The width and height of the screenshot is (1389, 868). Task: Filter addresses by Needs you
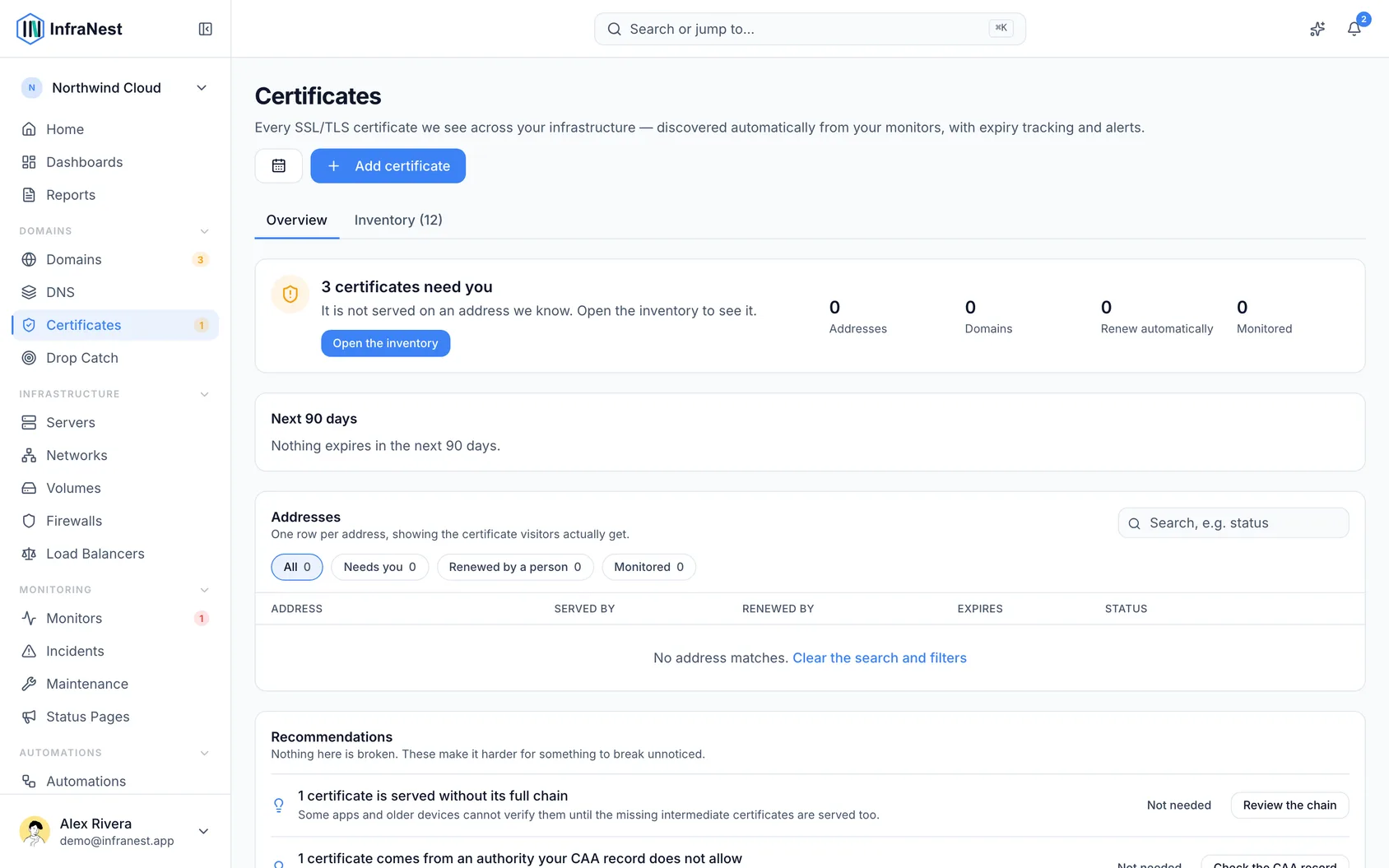pos(379,567)
